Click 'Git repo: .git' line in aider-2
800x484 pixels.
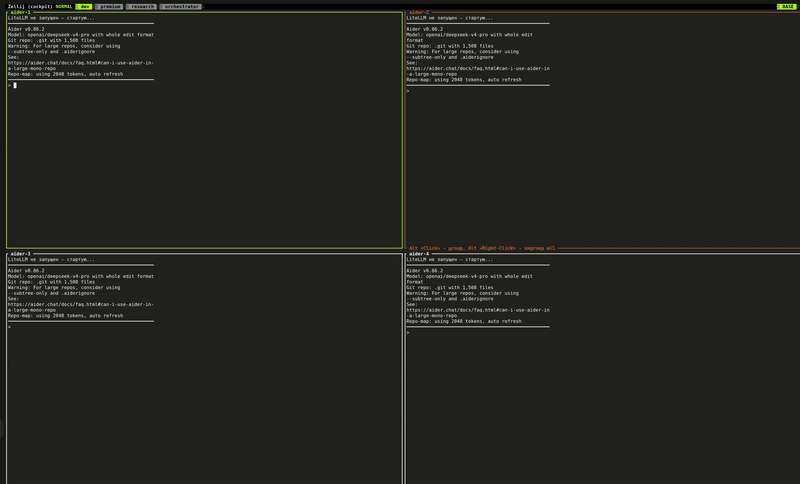[449, 46]
